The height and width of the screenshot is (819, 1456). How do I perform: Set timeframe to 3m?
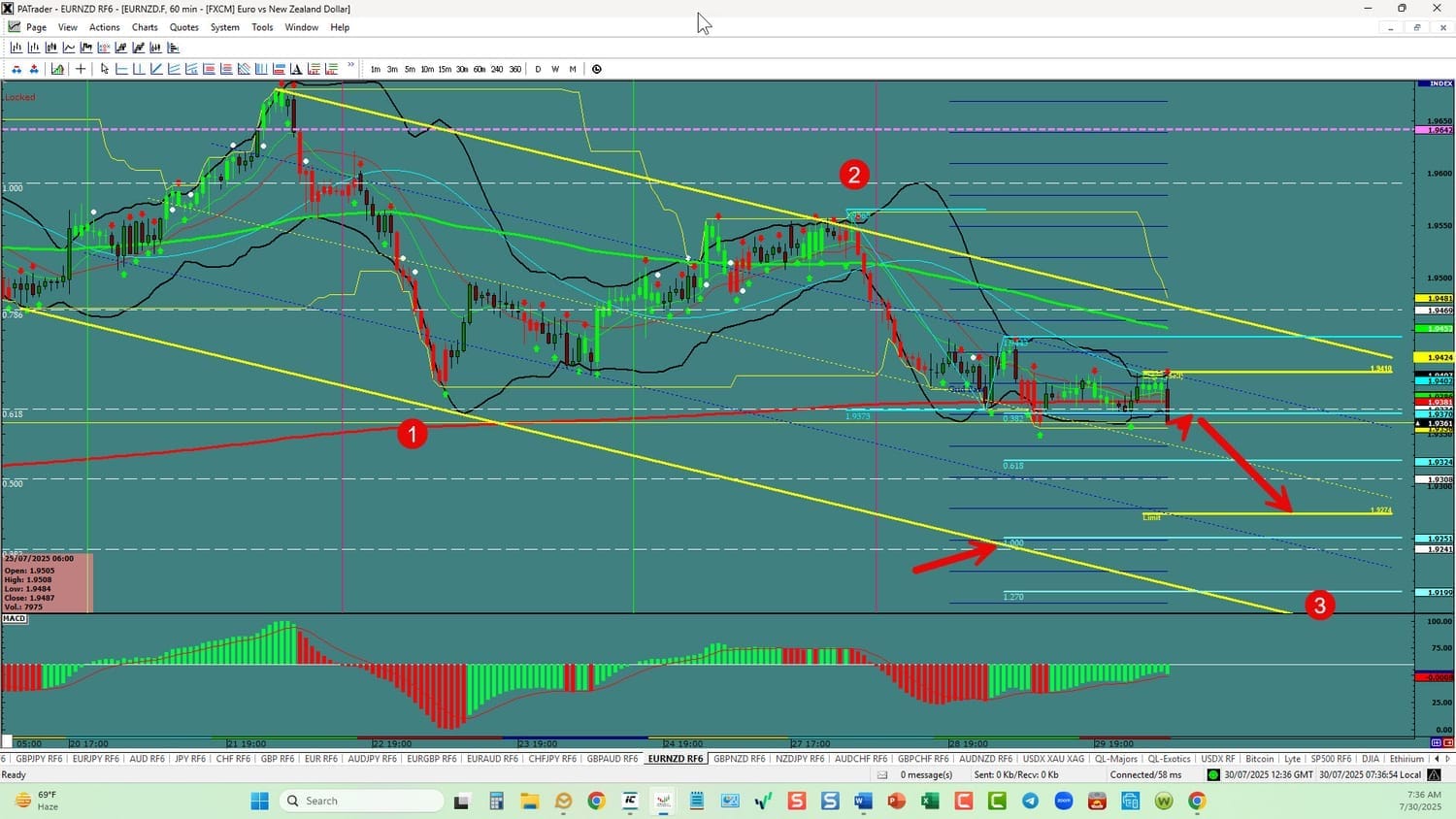pyautogui.click(x=392, y=69)
